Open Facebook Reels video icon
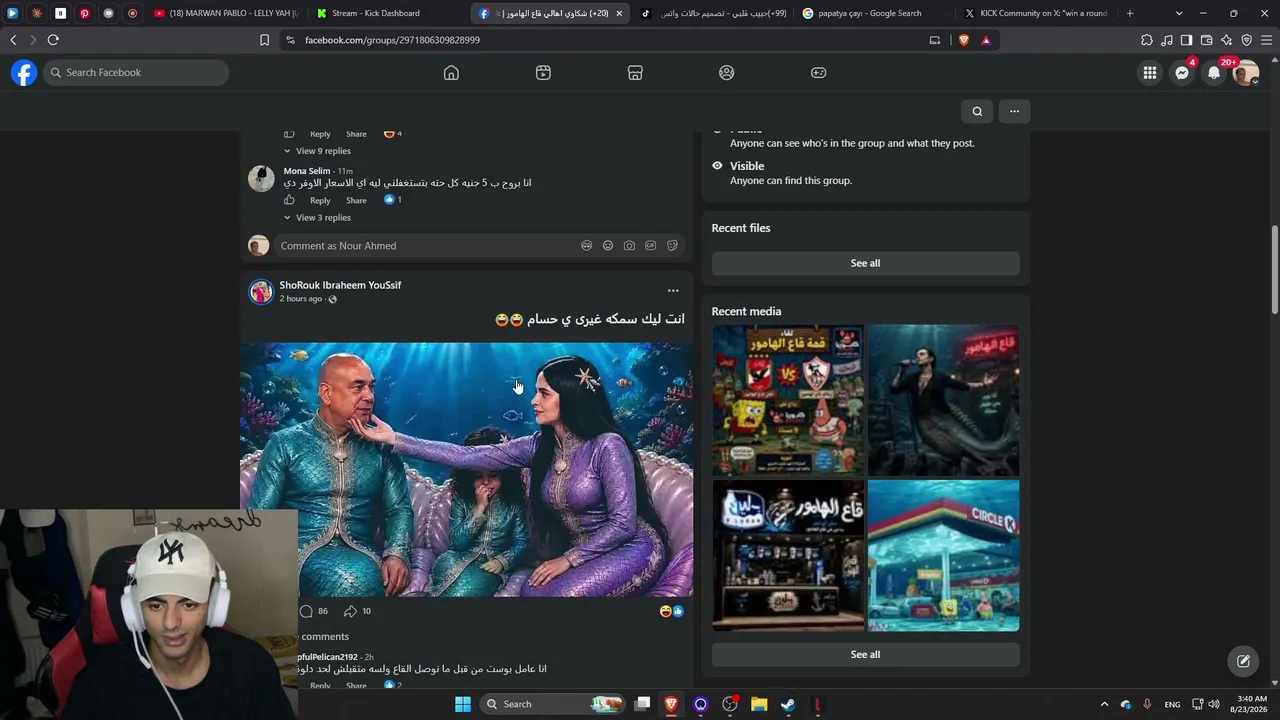This screenshot has height=720, width=1280. 543,73
